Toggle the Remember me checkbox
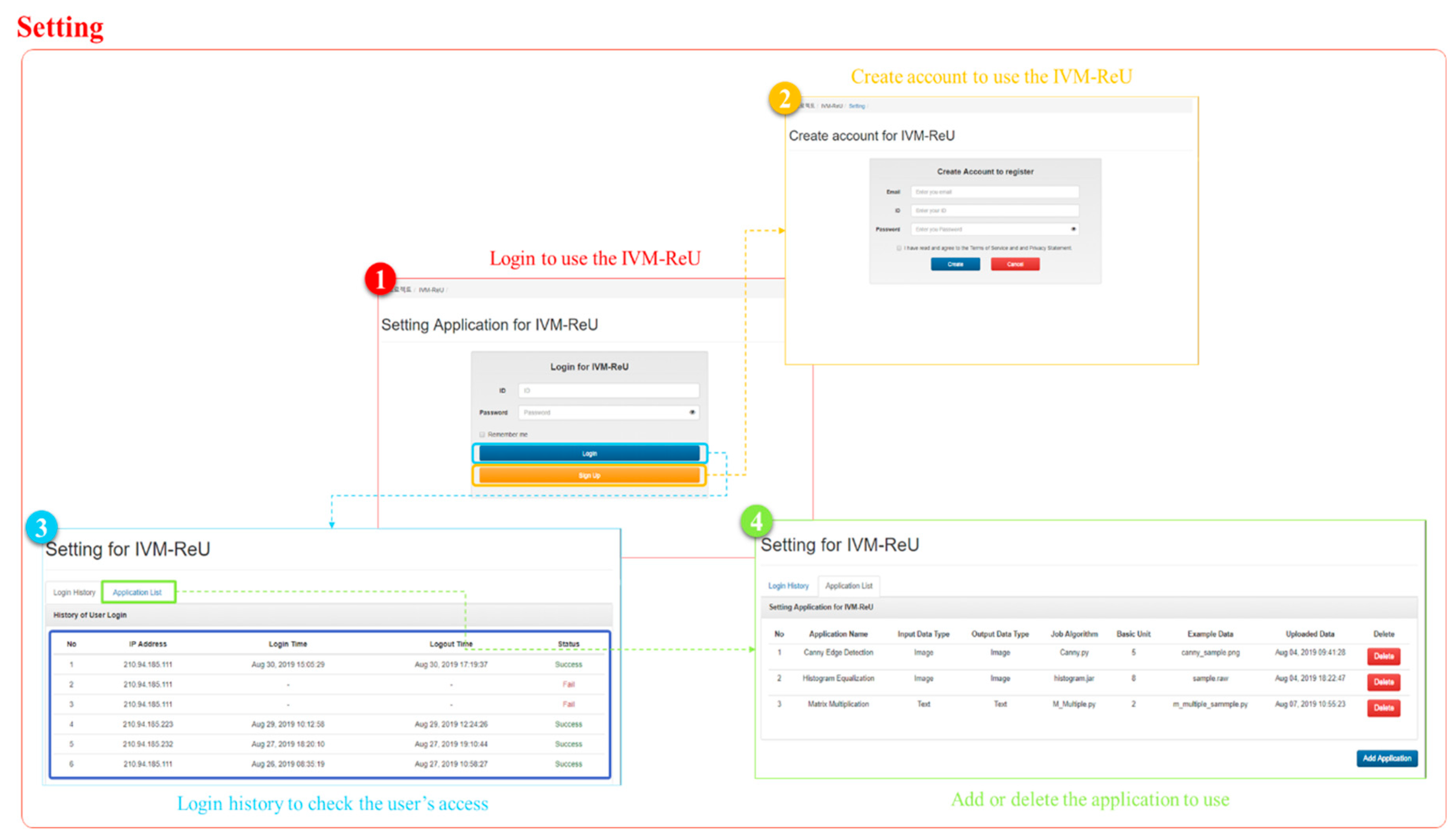 [x=482, y=435]
